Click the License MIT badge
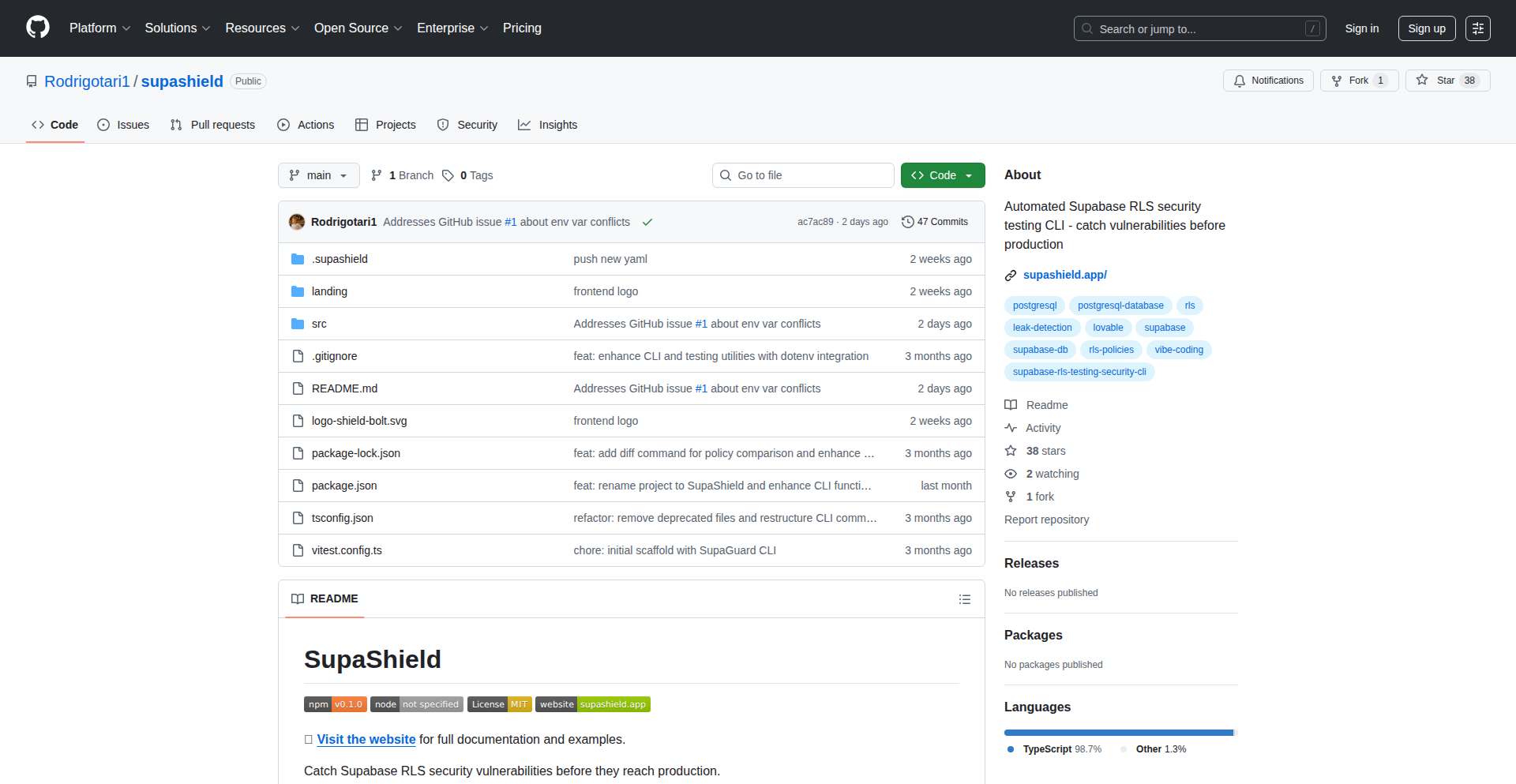The image size is (1516, 784). click(500, 704)
